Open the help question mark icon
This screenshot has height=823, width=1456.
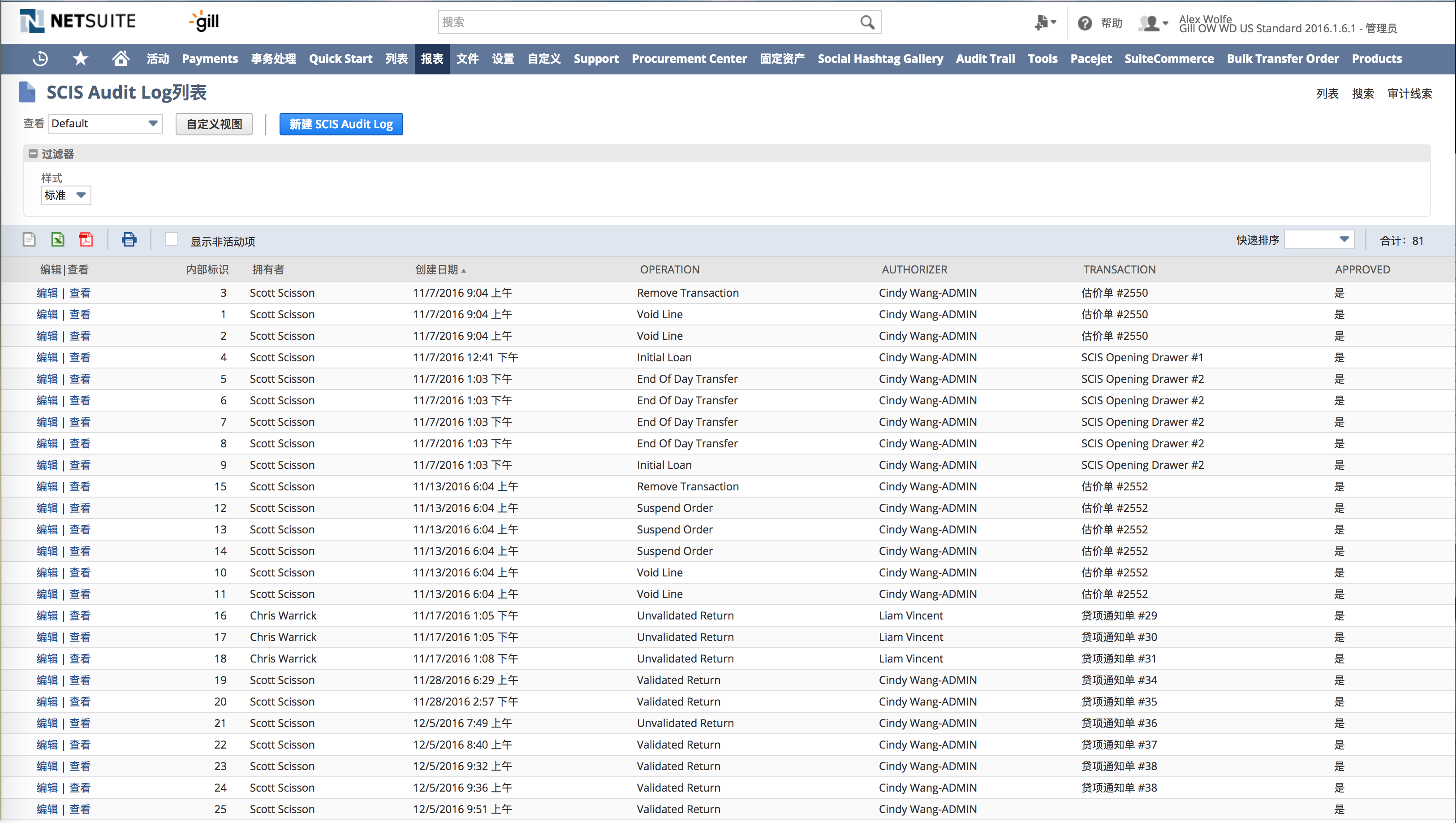pyautogui.click(x=1084, y=23)
